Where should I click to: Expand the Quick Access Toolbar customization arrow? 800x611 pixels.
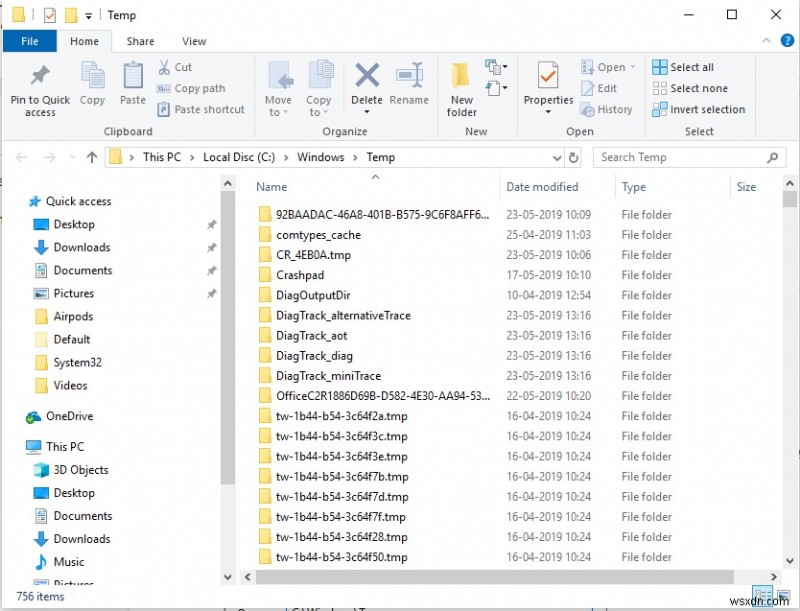(x=86, y=15)
